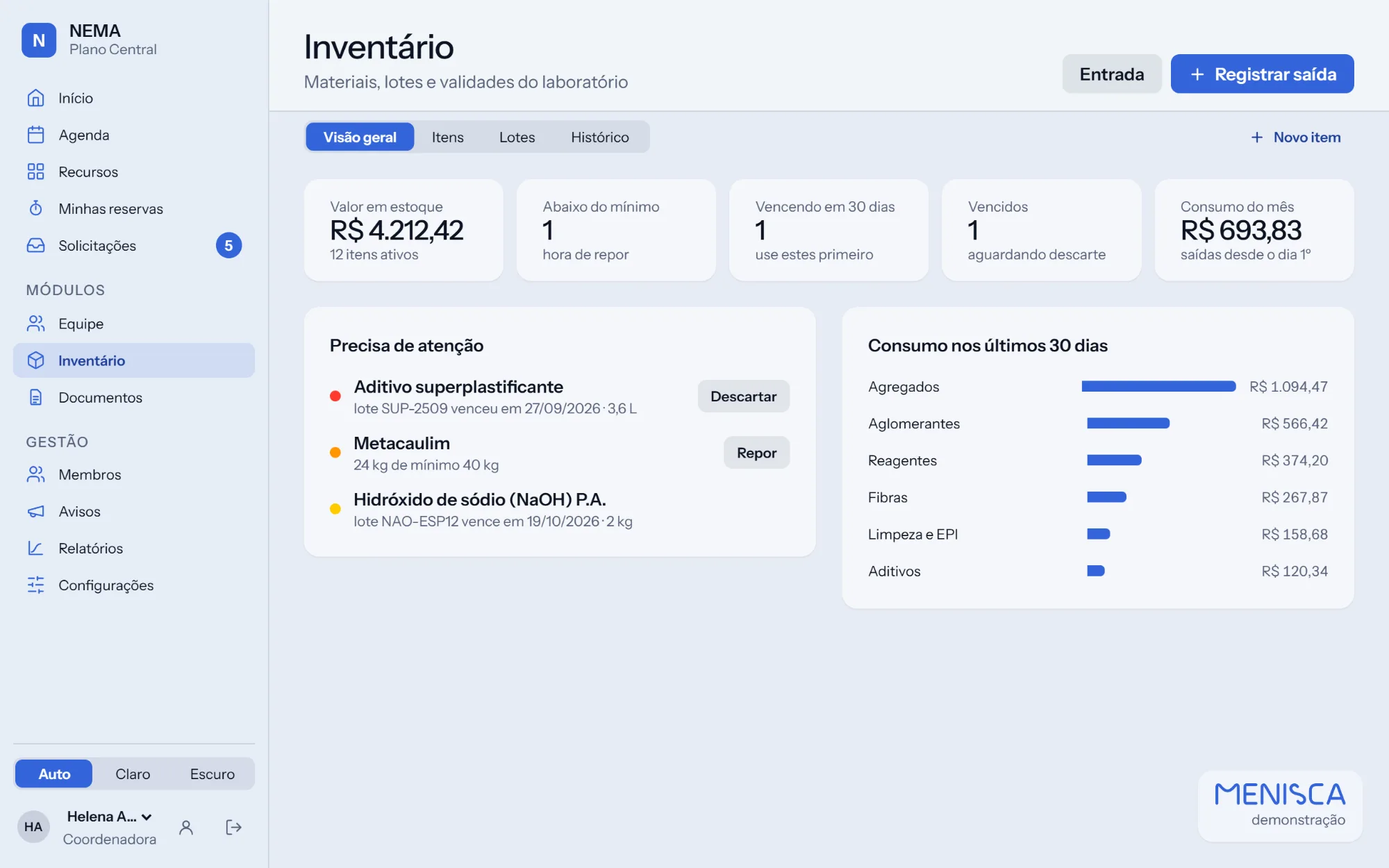Click the Equipe people icon
Screen dimensions: 1389x868
click(x=35, y=324)
